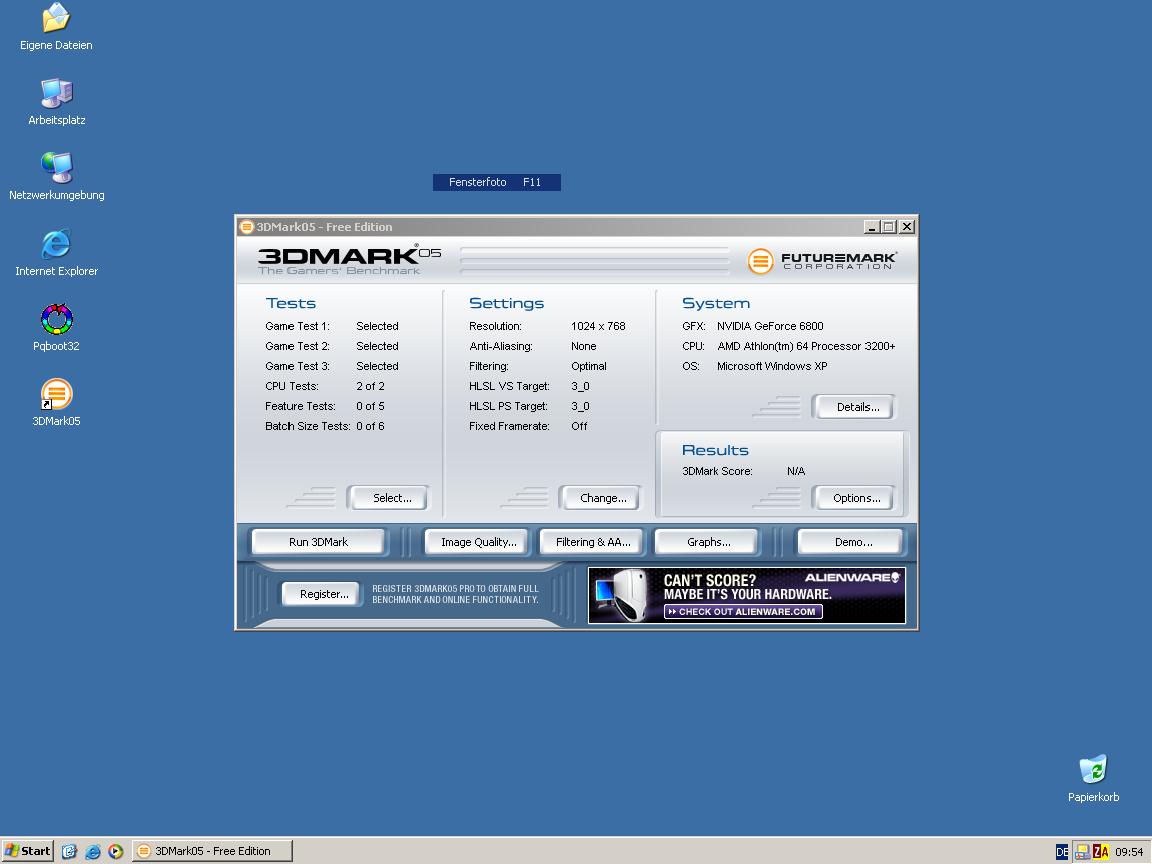Click the 'Game Test 3: Selected' row
The width and height of the screenshot is (1152, 864).
tap(332, 365)
